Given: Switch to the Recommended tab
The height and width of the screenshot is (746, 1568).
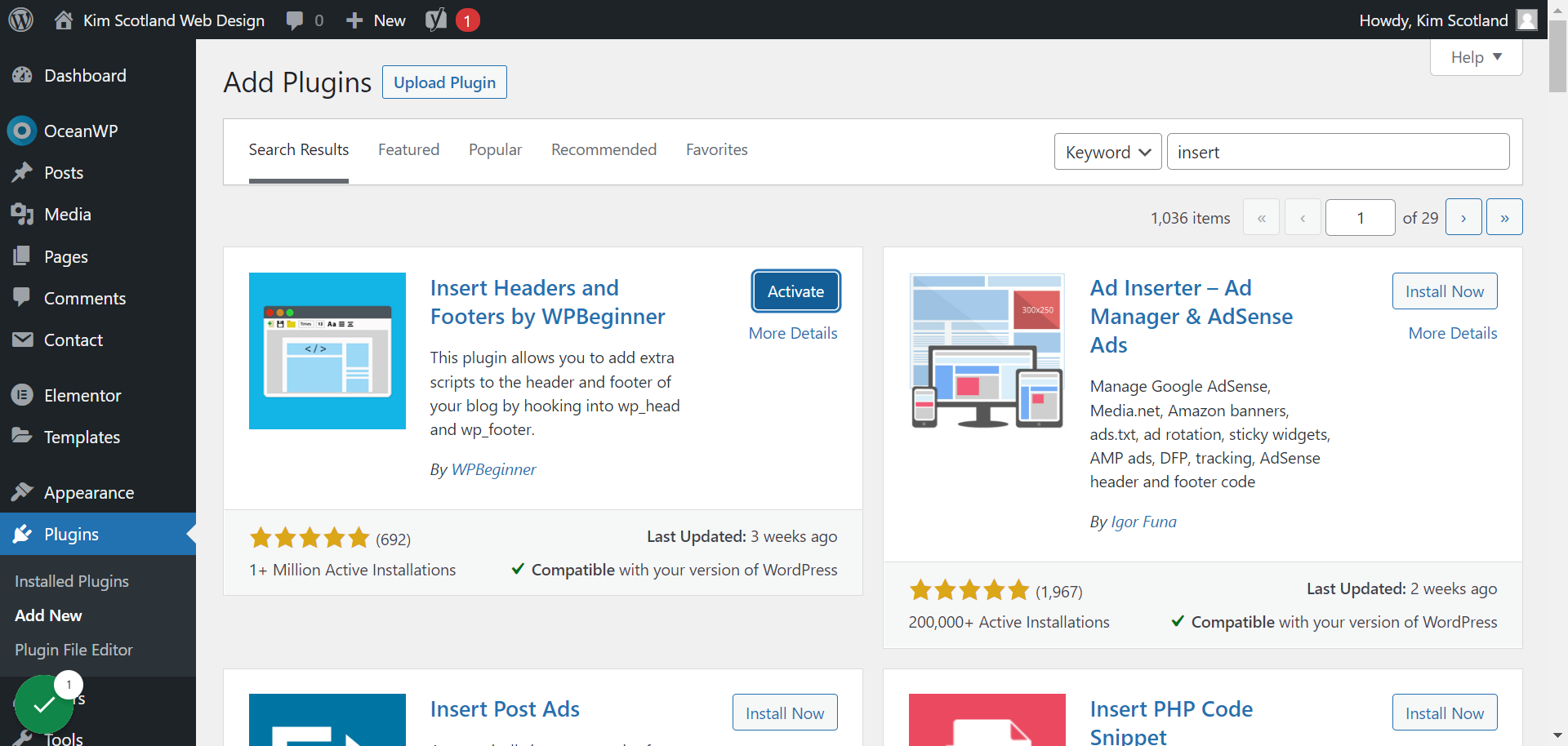Looking at the screenshot, I should 604,150.
